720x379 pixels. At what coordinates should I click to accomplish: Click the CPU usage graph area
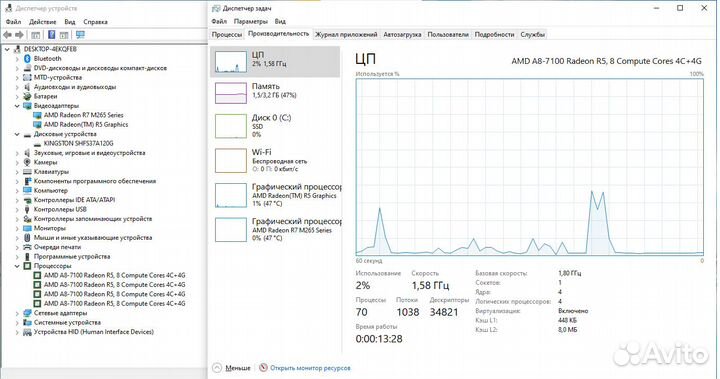pyautogui.click(x=529, y=167)
